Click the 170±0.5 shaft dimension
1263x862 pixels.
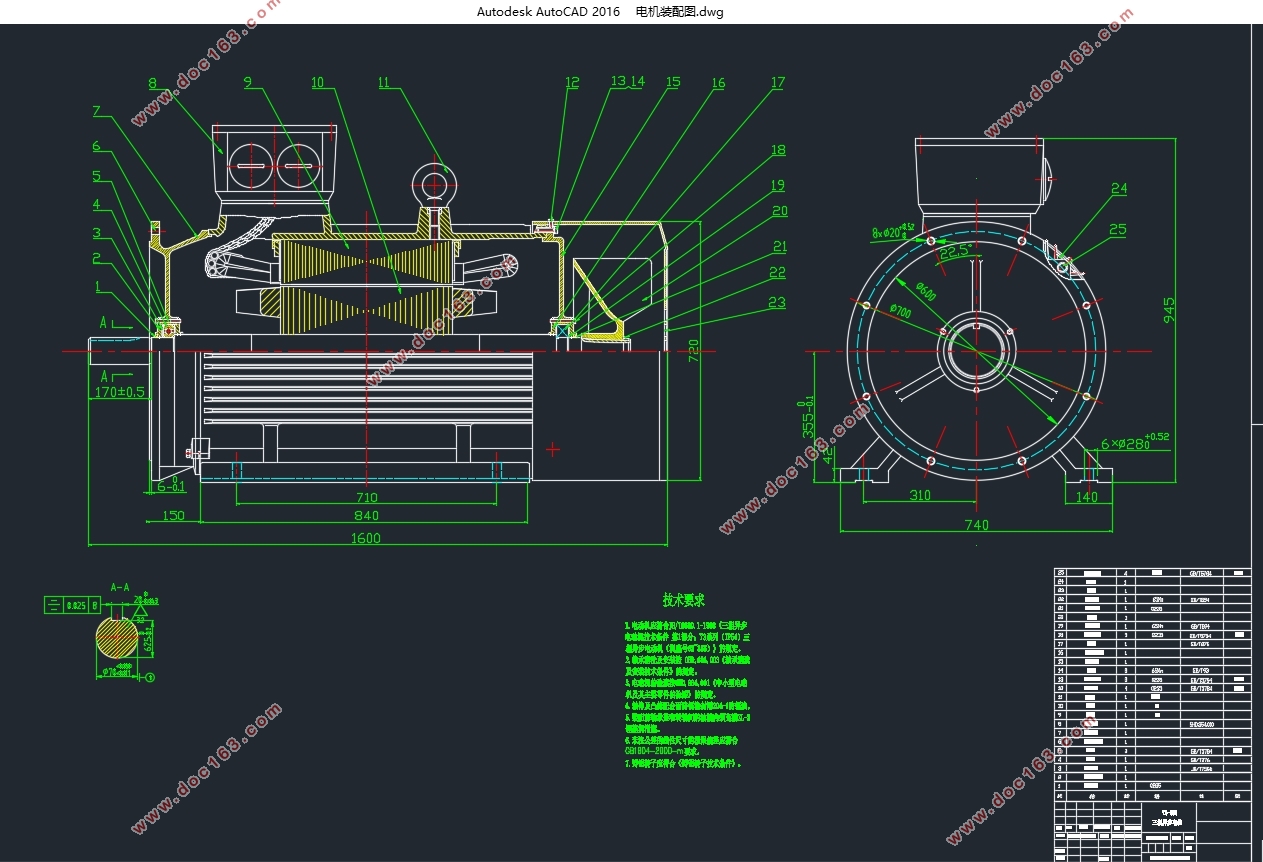(120, 391)
